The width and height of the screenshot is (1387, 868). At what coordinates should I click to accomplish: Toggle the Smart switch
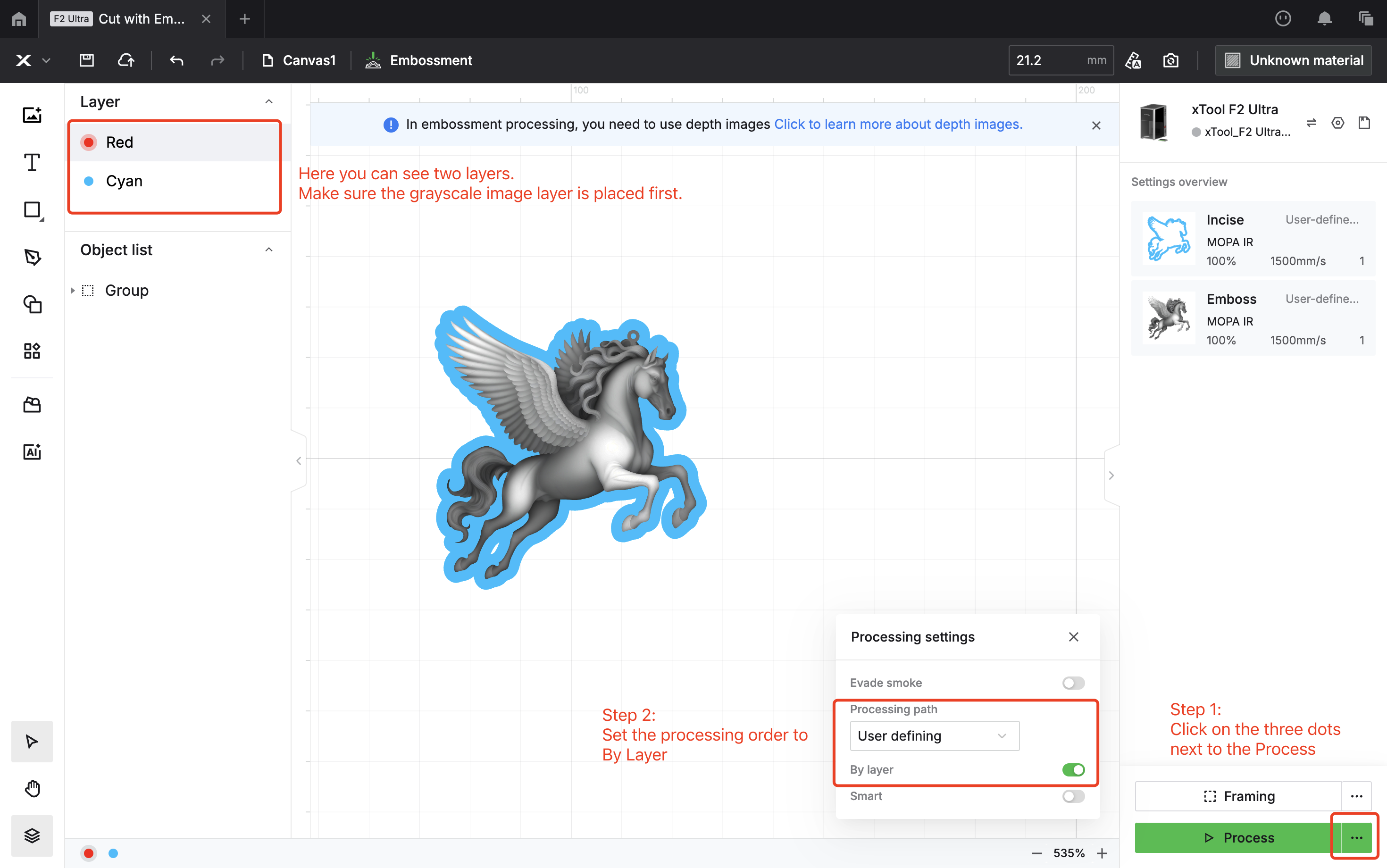coord(1073,796)
